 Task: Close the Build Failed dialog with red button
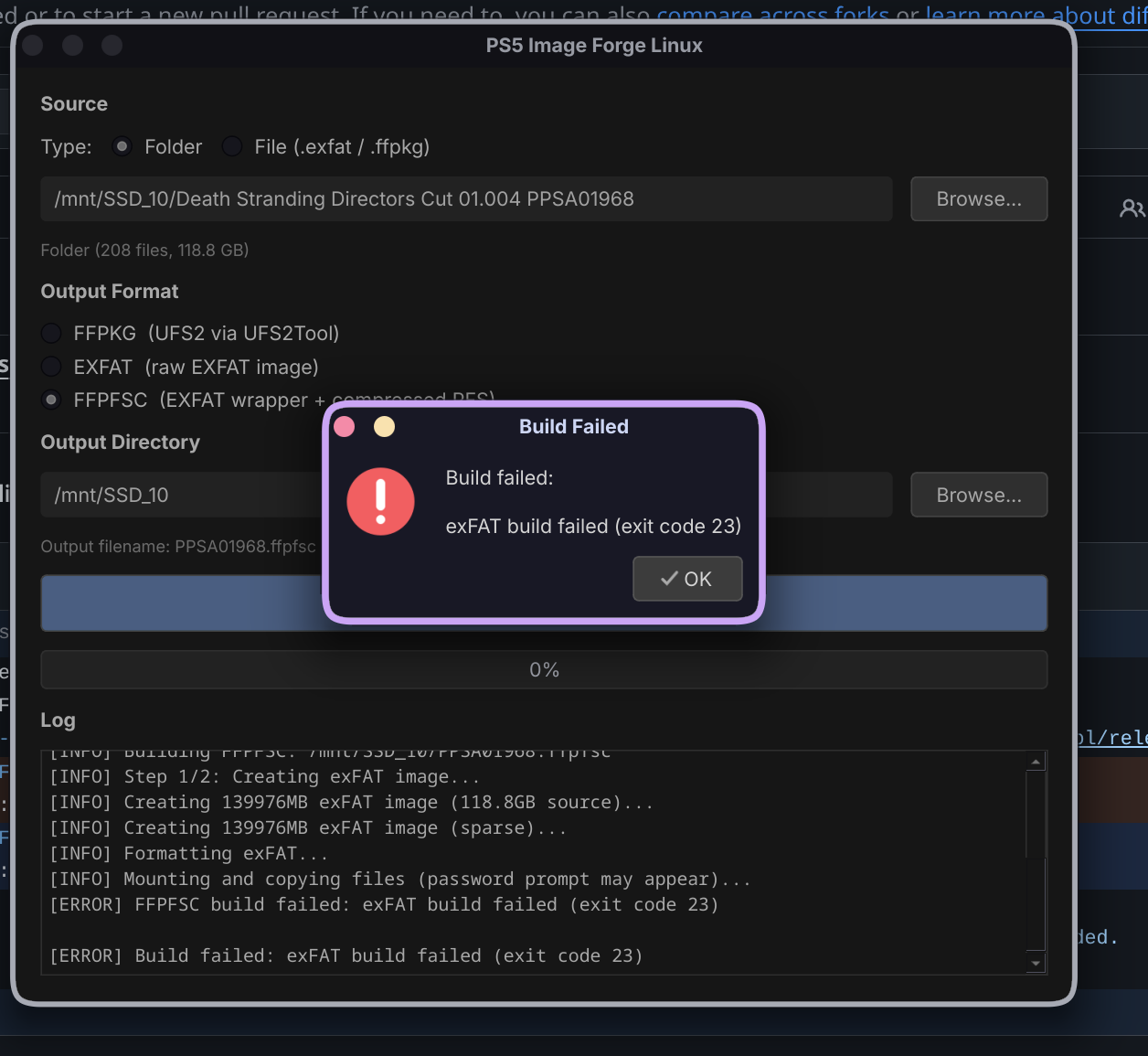[x=345, y=427]
